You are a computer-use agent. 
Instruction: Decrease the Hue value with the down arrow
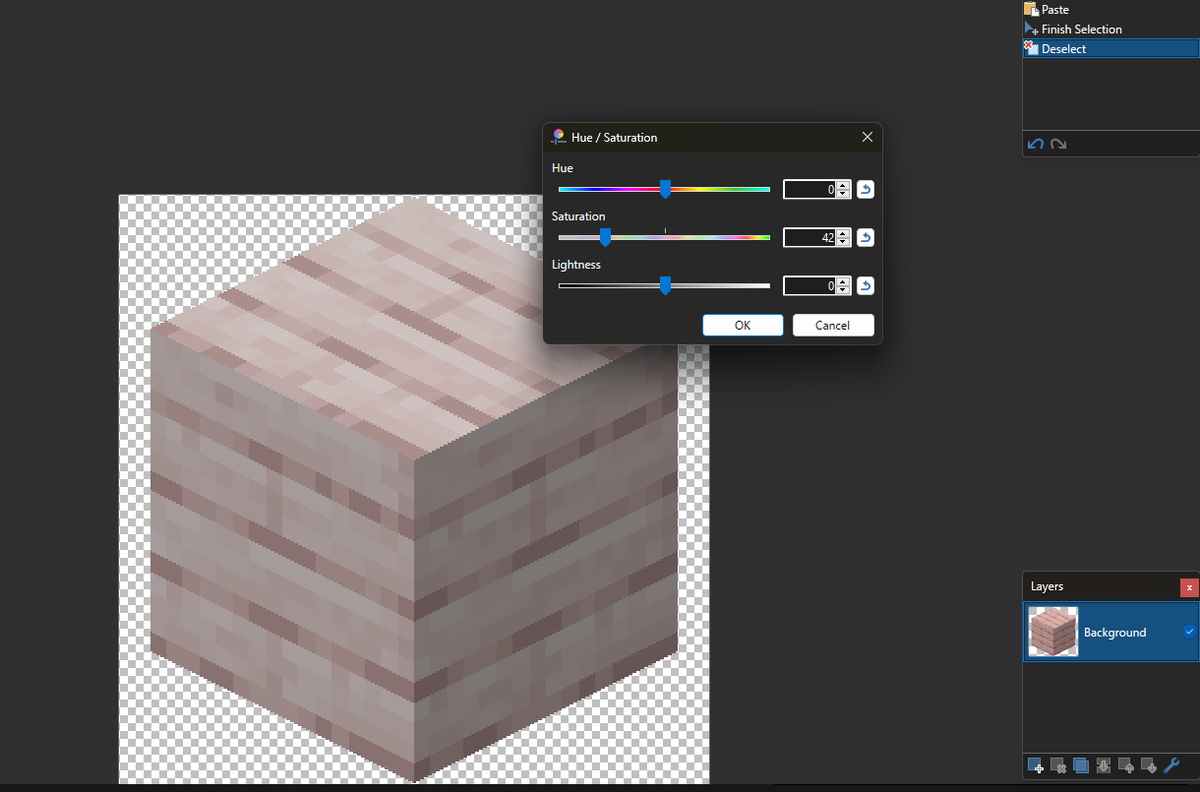pos(843,193)
